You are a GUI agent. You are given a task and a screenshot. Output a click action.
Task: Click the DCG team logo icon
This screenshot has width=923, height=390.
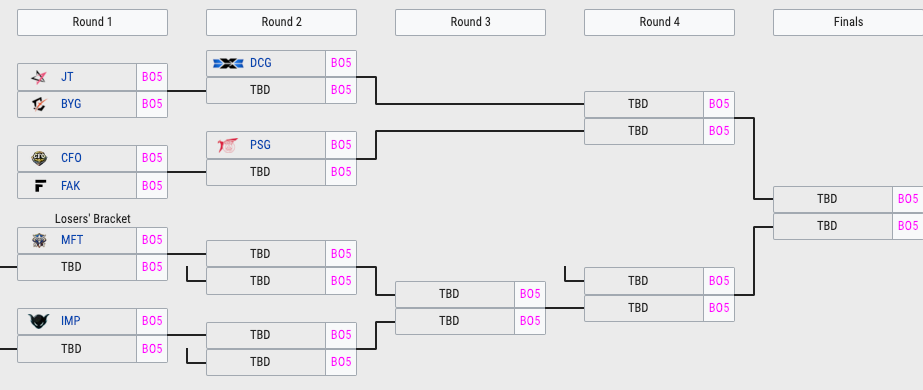point(228,63)
